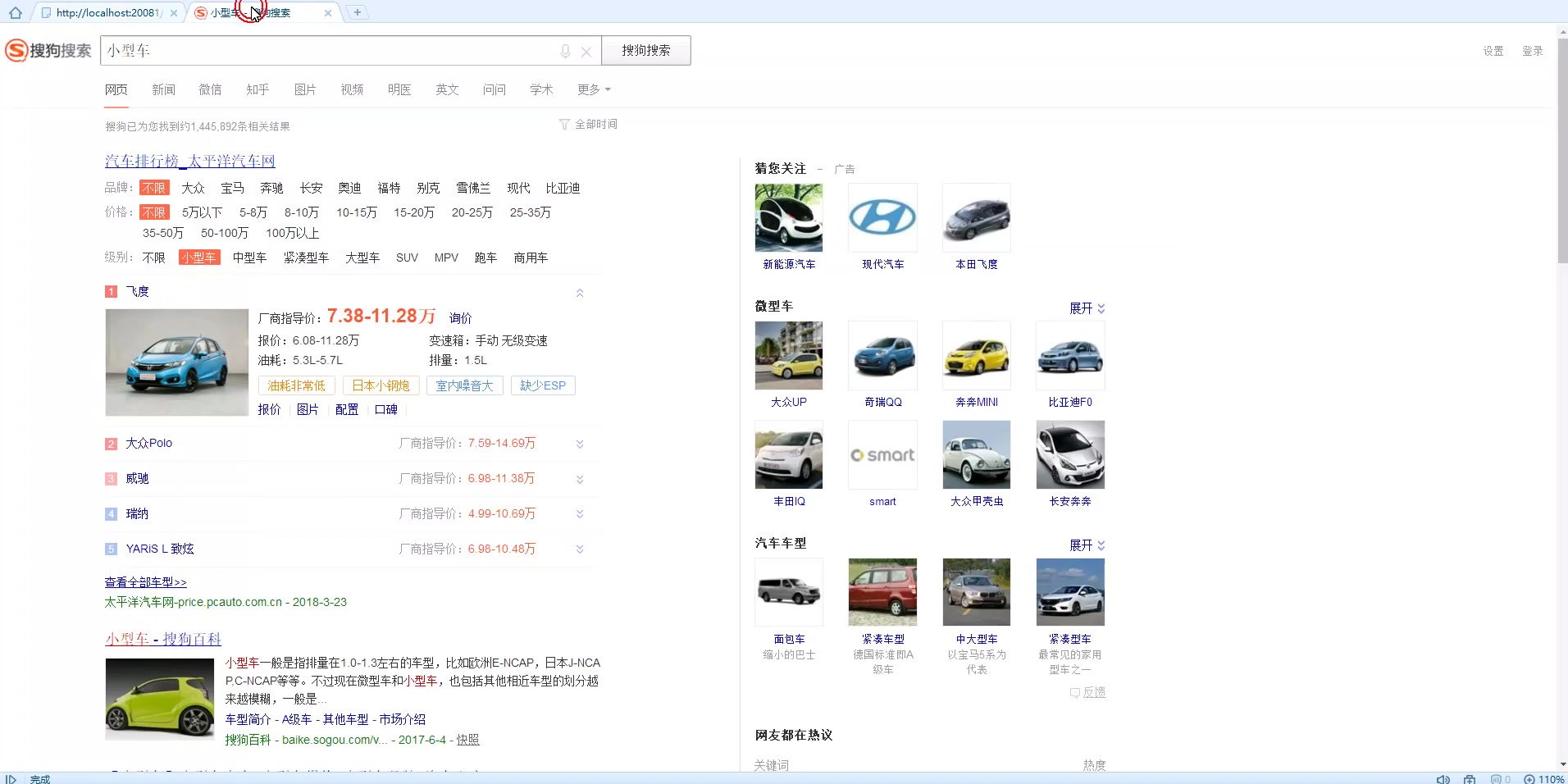Switch to the 学术 tab

pos(541,89)
